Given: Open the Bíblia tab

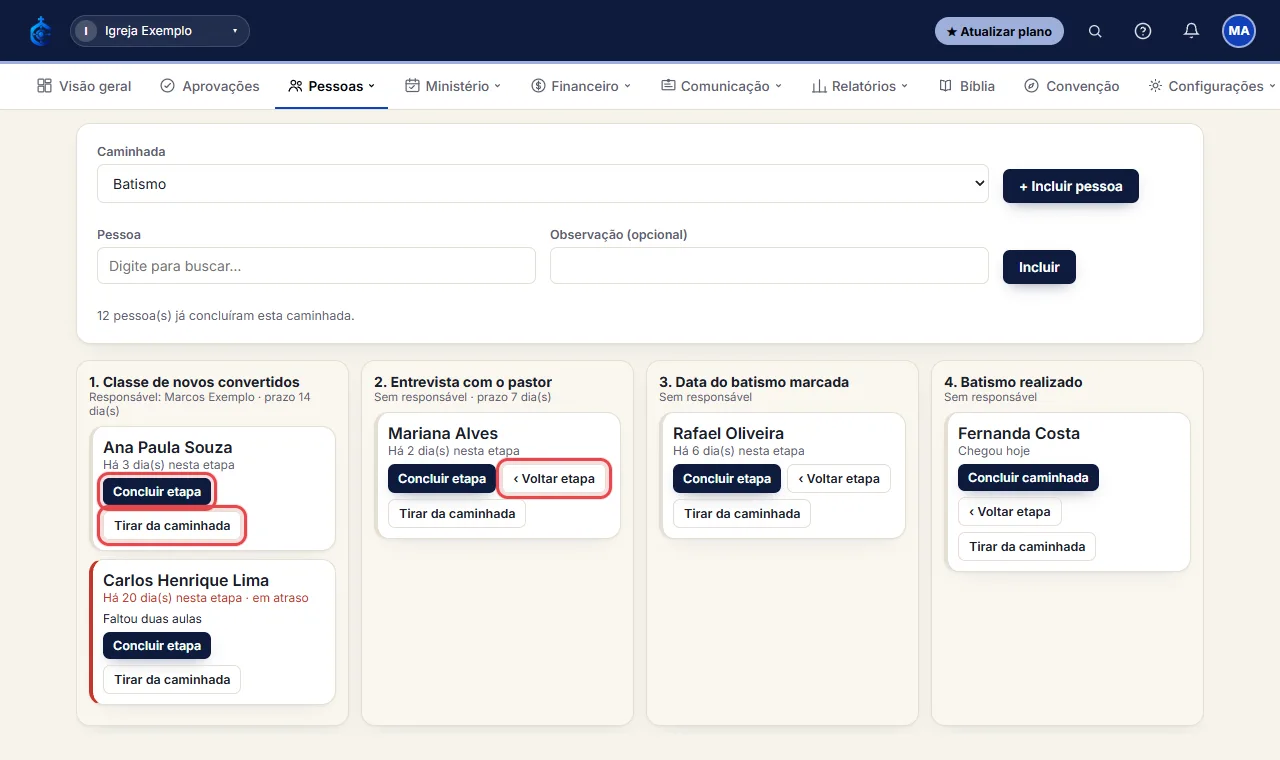Looking at the screenshot, I should (966, 86).
